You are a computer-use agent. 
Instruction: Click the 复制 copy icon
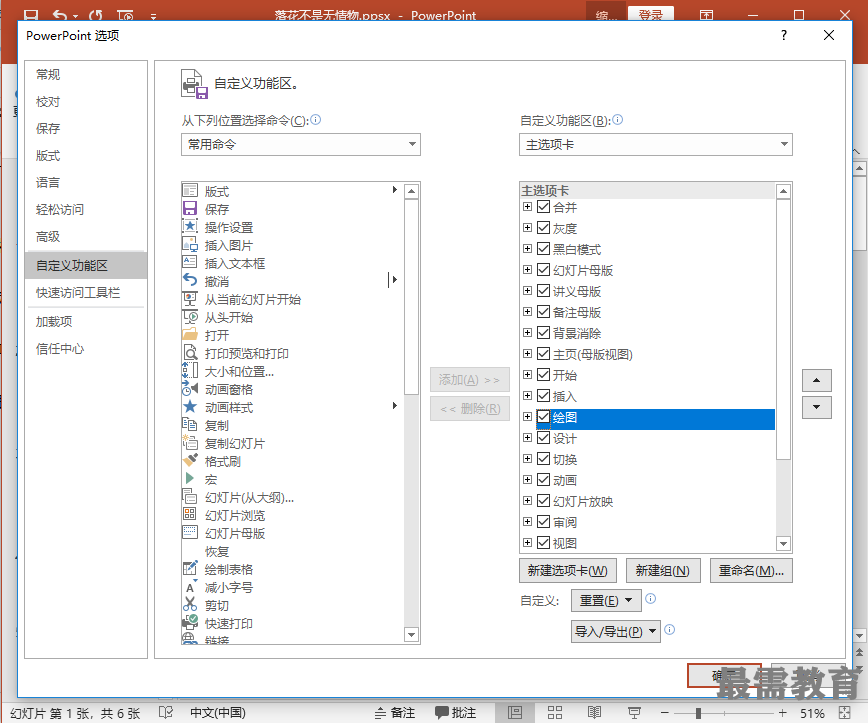pyautogui.click(x=190, y=425)
